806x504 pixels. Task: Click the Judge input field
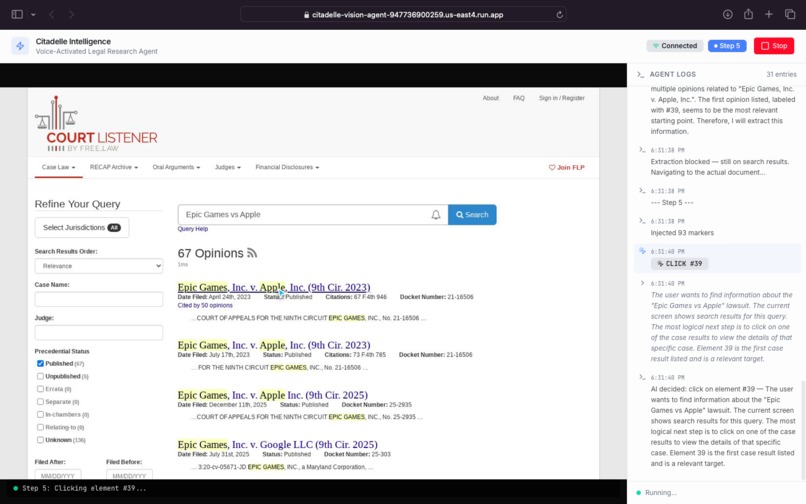coord(99,332)
